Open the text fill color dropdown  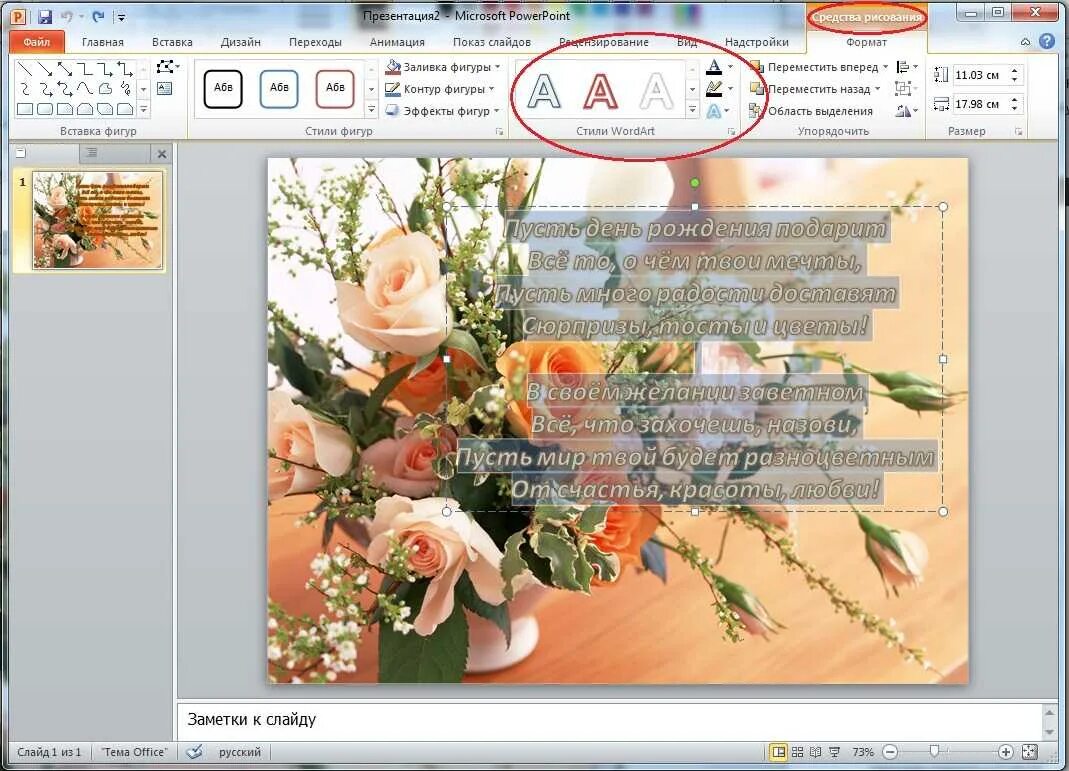click(x=731, y=67)
